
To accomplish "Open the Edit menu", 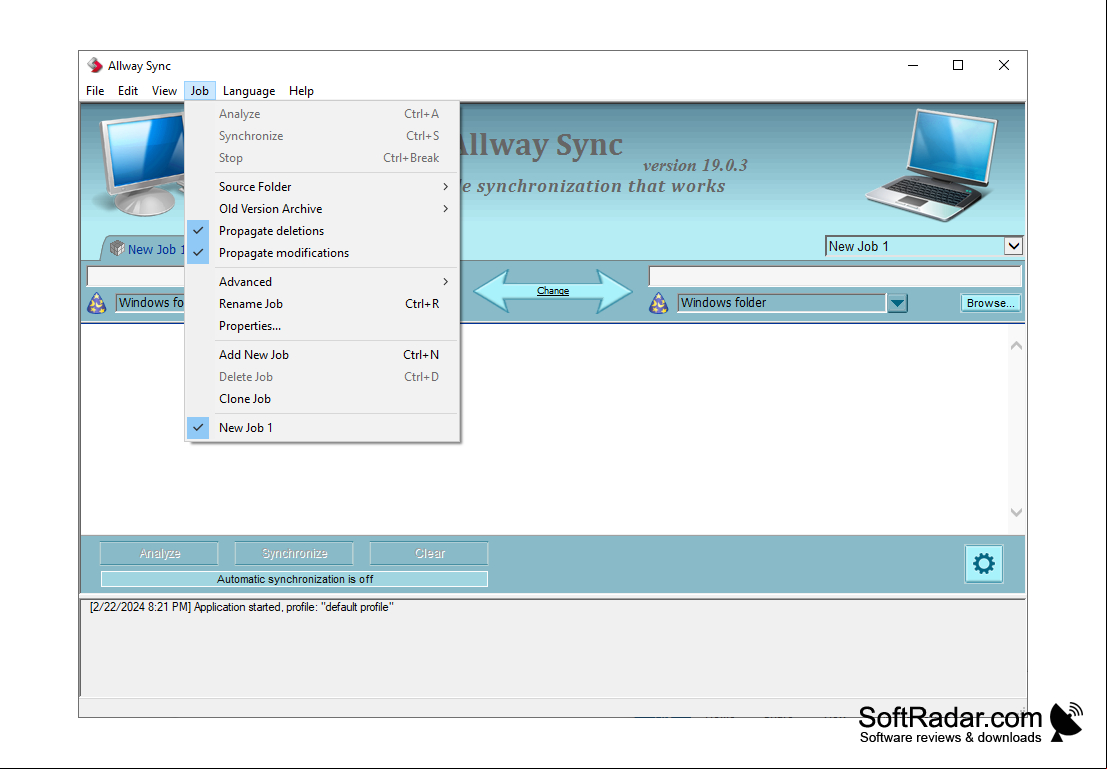I will click(x=128, y=91).
